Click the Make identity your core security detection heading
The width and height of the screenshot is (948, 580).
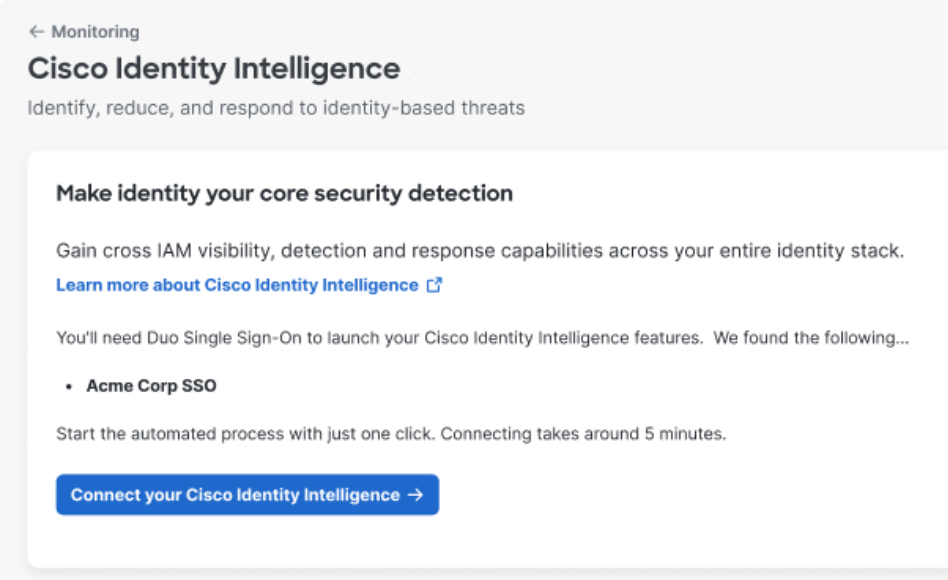284,193
